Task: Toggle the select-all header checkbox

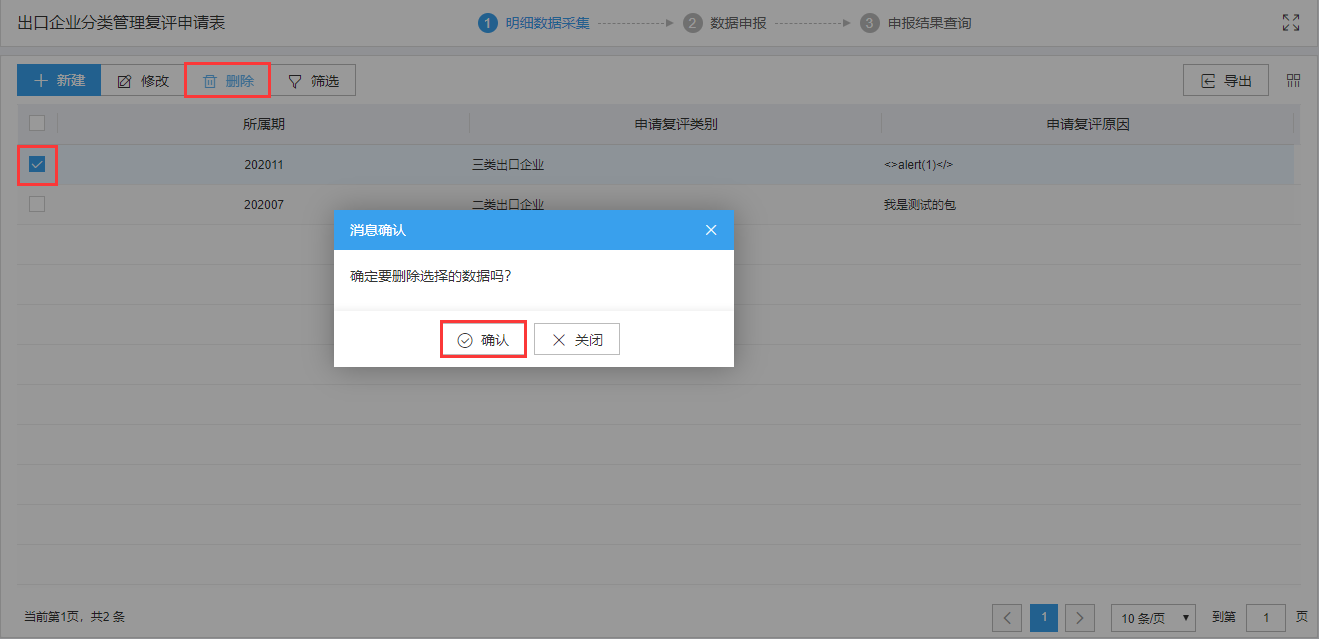Action: (x=37, y=123)
